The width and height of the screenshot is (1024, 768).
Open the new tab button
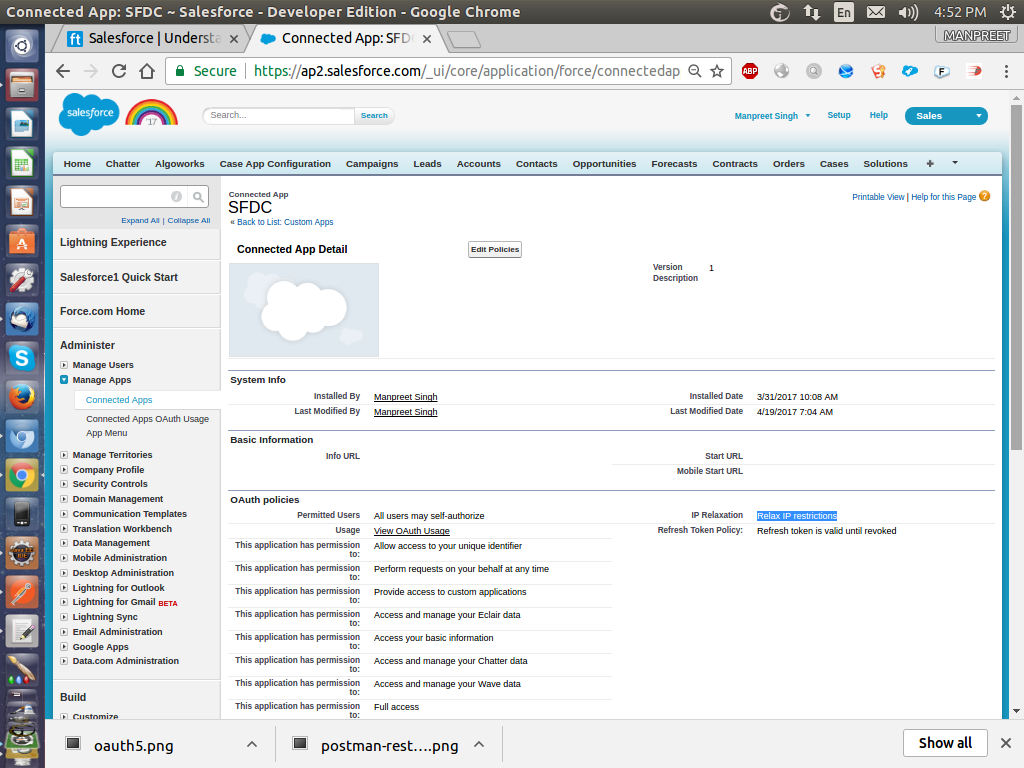pos(464,39)
